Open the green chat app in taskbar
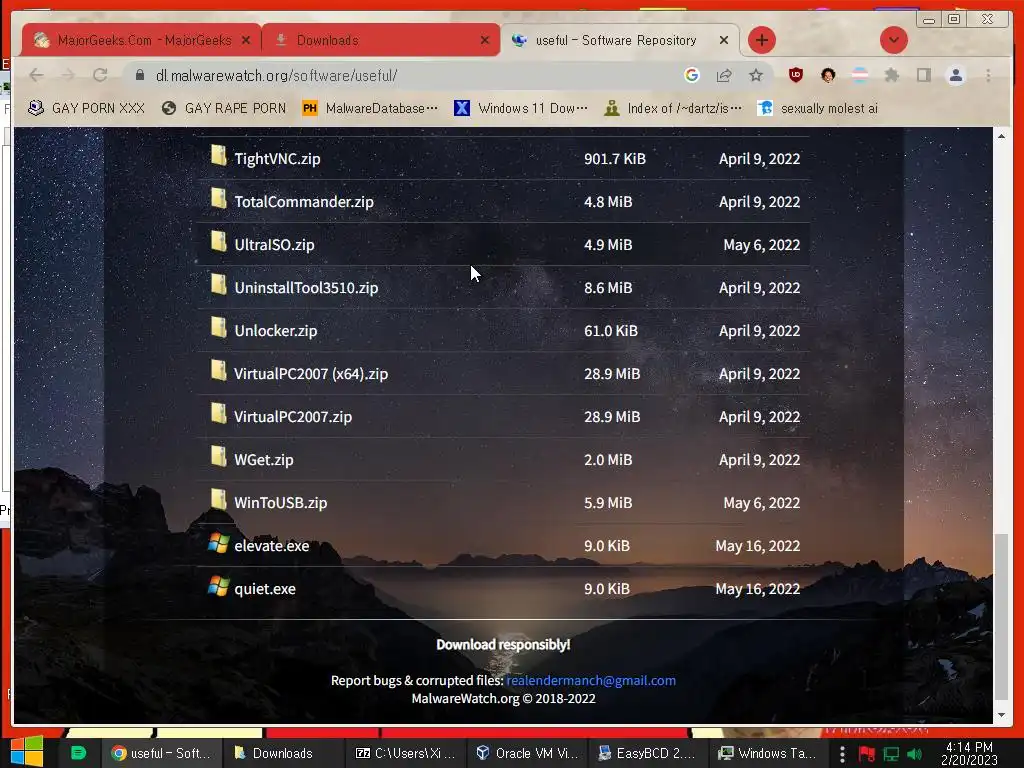Image resolution: width=1024 pixels, height=768 pixels. pos(78,753)
